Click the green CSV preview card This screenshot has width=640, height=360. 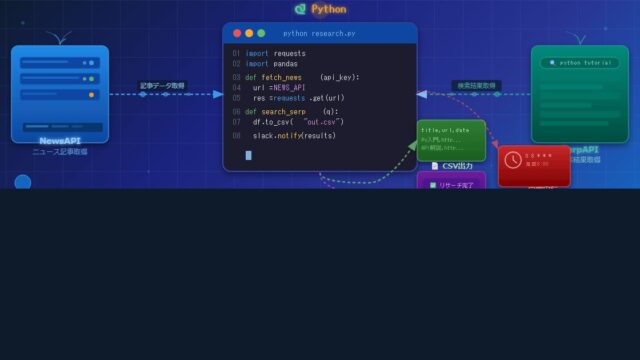451,140
